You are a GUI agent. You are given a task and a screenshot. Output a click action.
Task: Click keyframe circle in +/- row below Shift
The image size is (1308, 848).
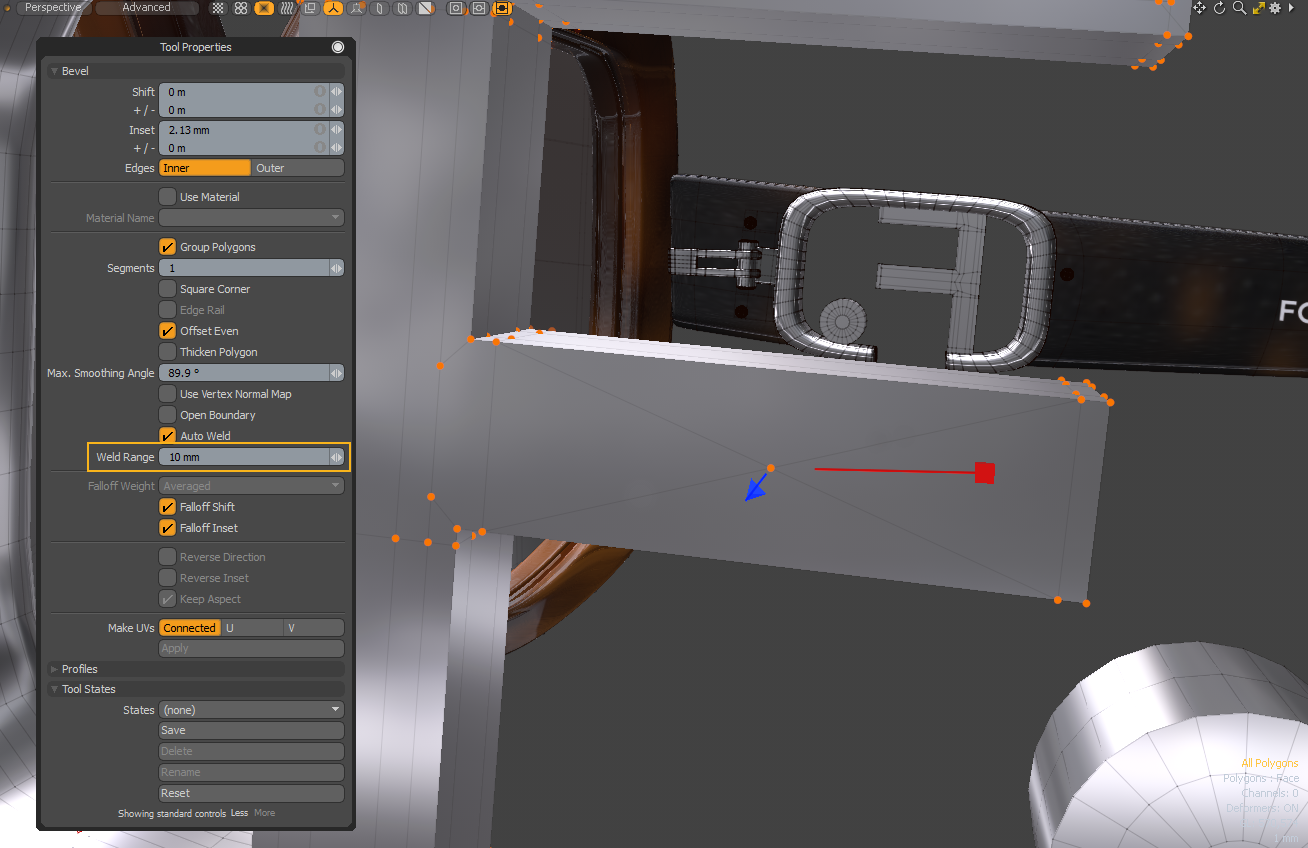point(320,109)
